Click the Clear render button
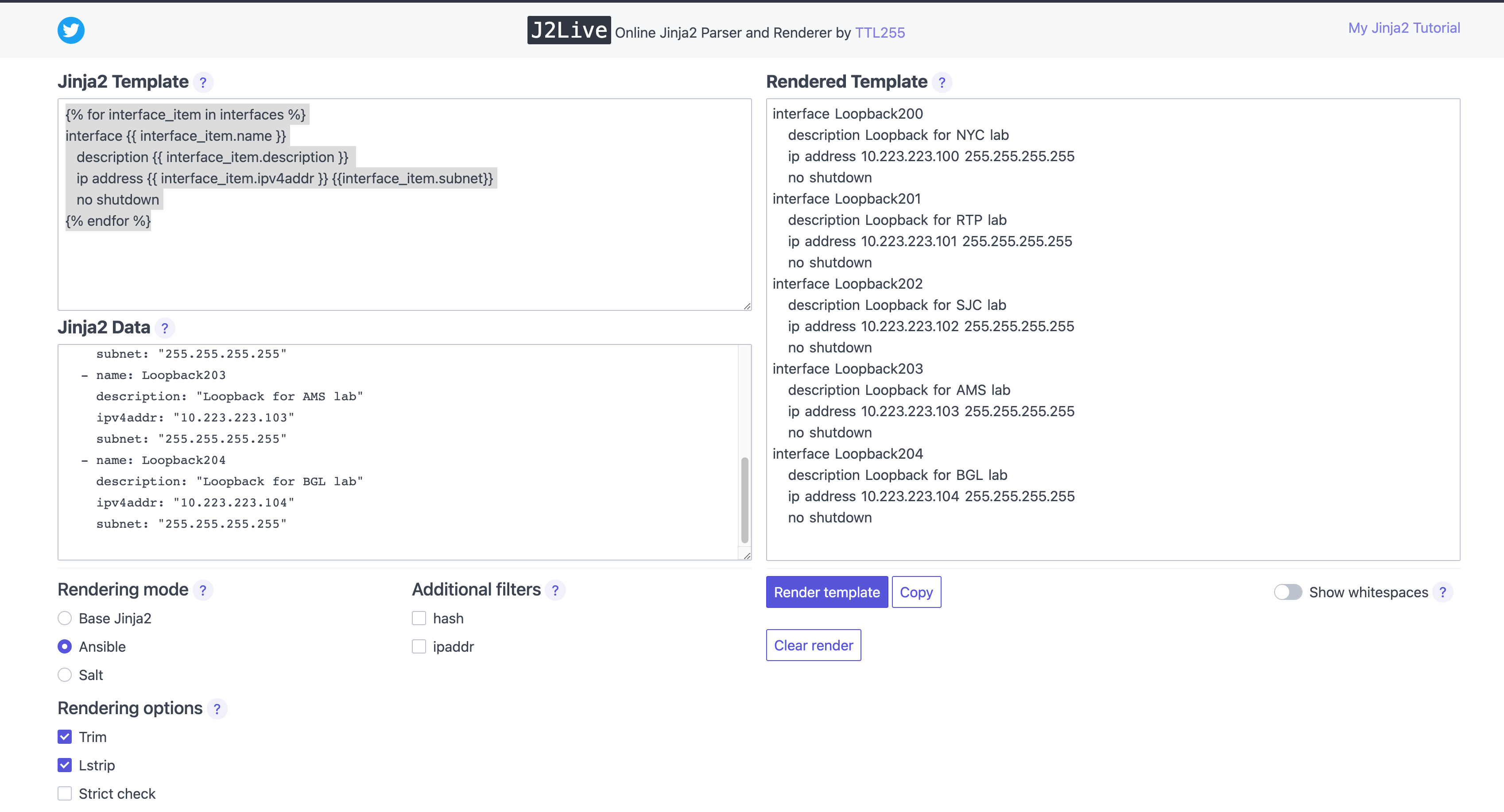Viewport: 1504px width, 812px height. pos(813,645)
